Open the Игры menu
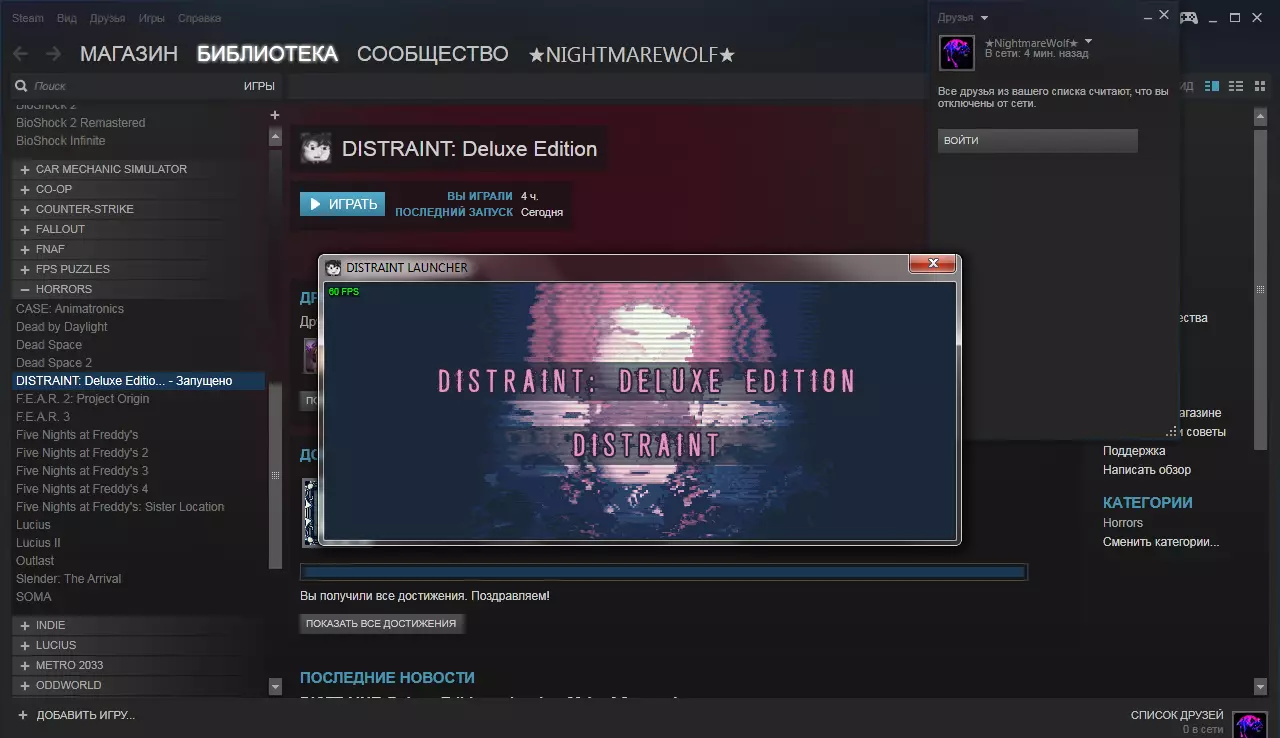The image size is (1280, 738). click(x=152, y=18)
